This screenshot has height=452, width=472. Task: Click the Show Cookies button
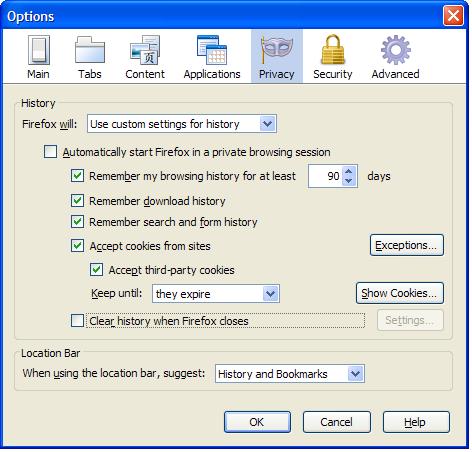[400, 293]
